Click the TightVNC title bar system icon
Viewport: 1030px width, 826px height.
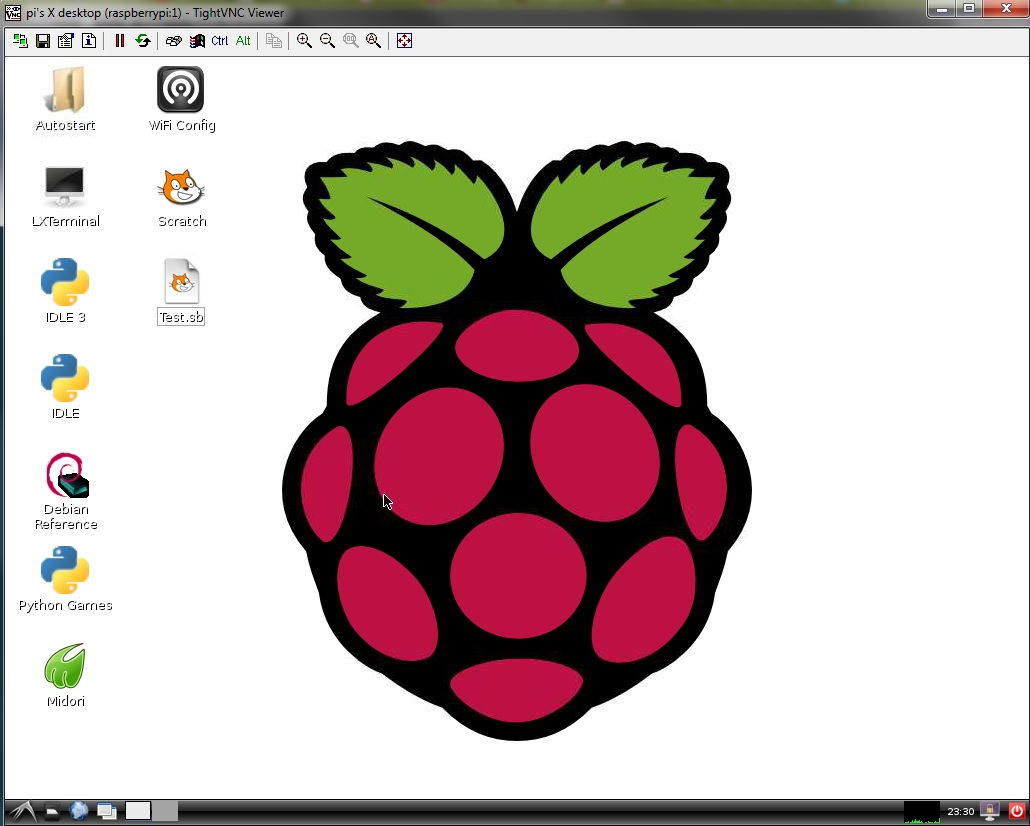(12, 12)
